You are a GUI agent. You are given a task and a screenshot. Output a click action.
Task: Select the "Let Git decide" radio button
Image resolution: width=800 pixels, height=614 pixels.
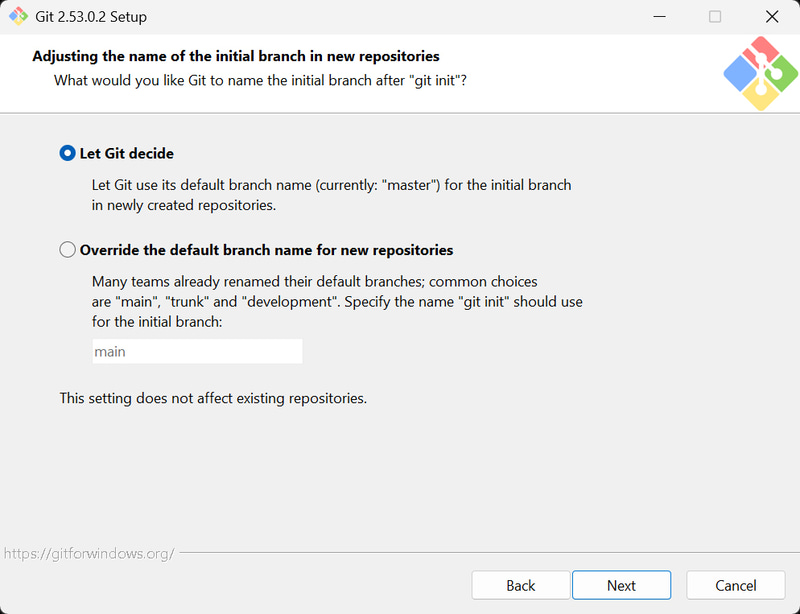coord(68,154)
